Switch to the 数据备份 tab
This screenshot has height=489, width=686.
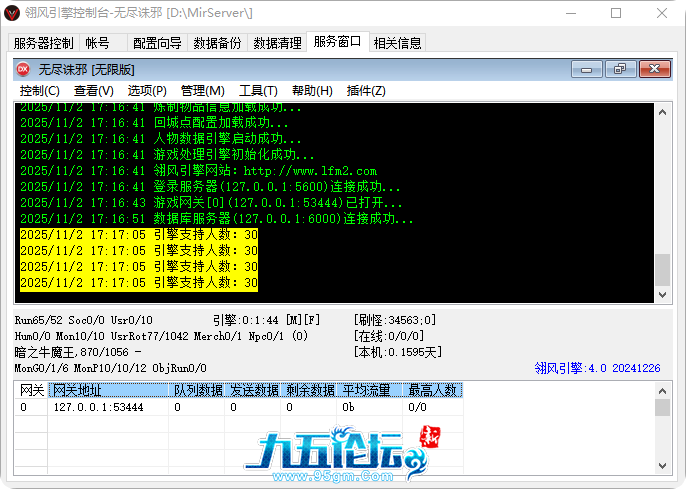coord(217,43)
